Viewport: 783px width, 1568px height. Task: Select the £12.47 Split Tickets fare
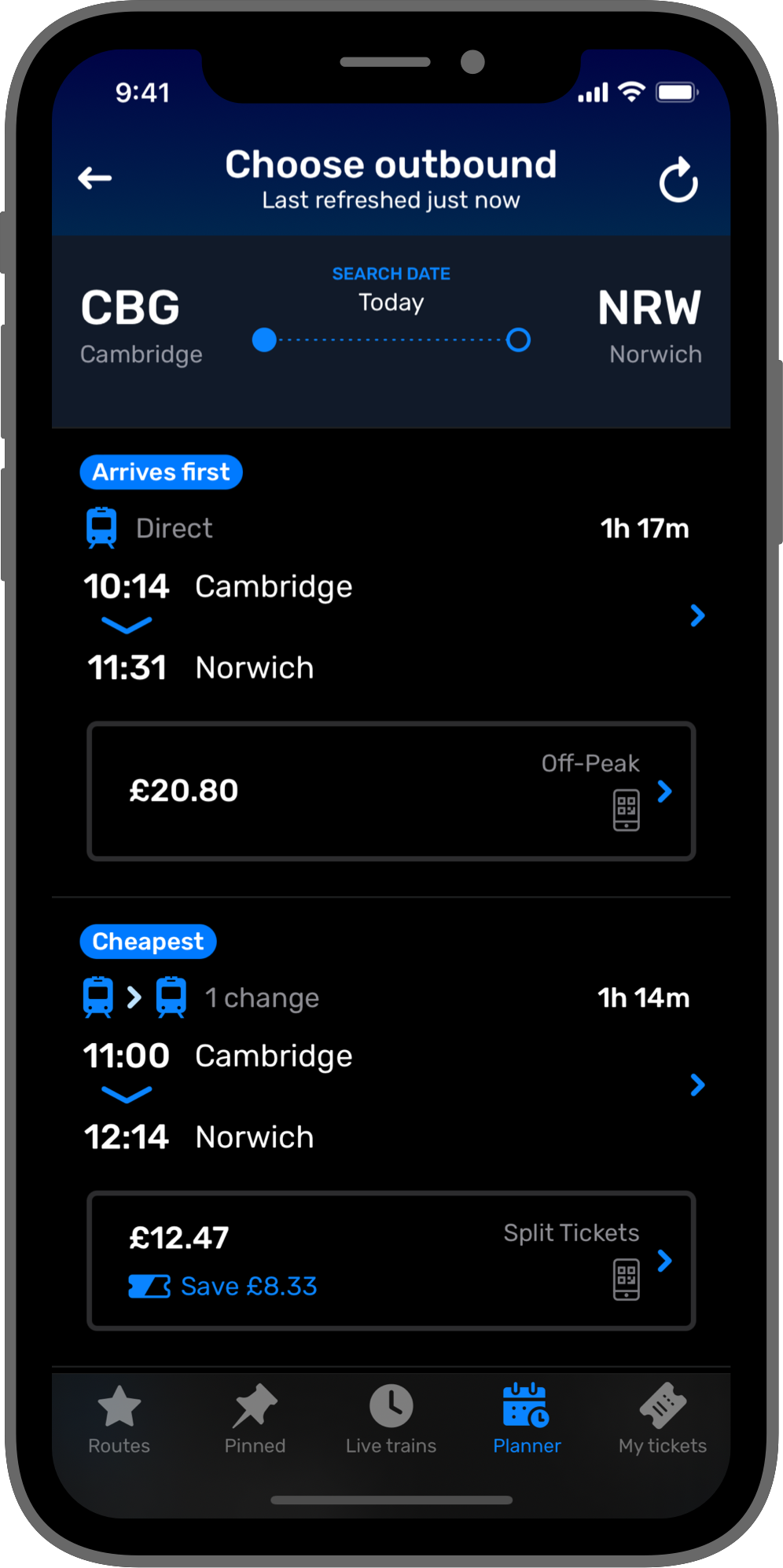[x=391, y=1261]
